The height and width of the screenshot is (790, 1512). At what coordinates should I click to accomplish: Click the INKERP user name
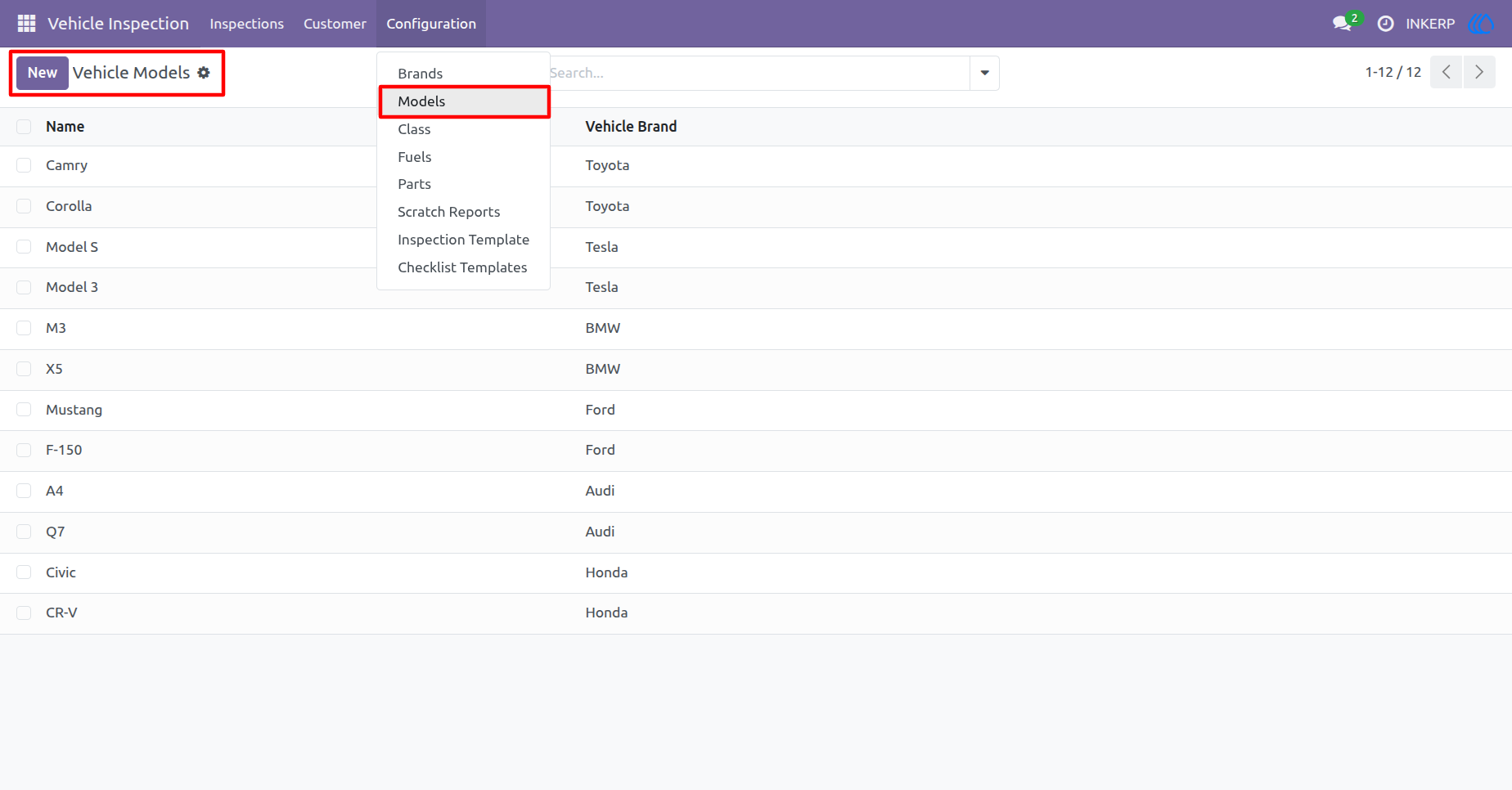tap(1430, 24)
